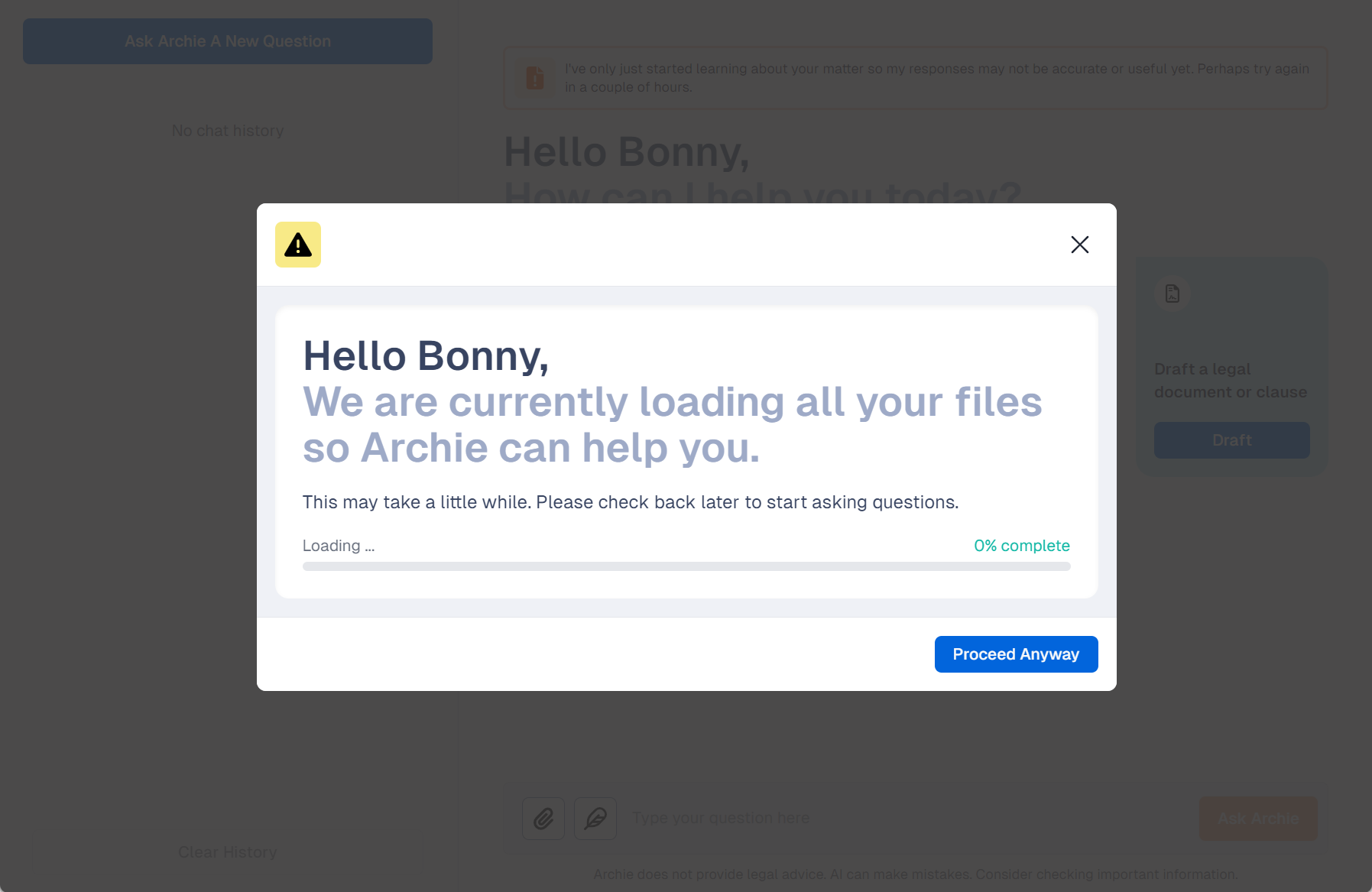Click the 'This may take a little while' message
Screen dimensions: 1372x892
pos(631,502)
